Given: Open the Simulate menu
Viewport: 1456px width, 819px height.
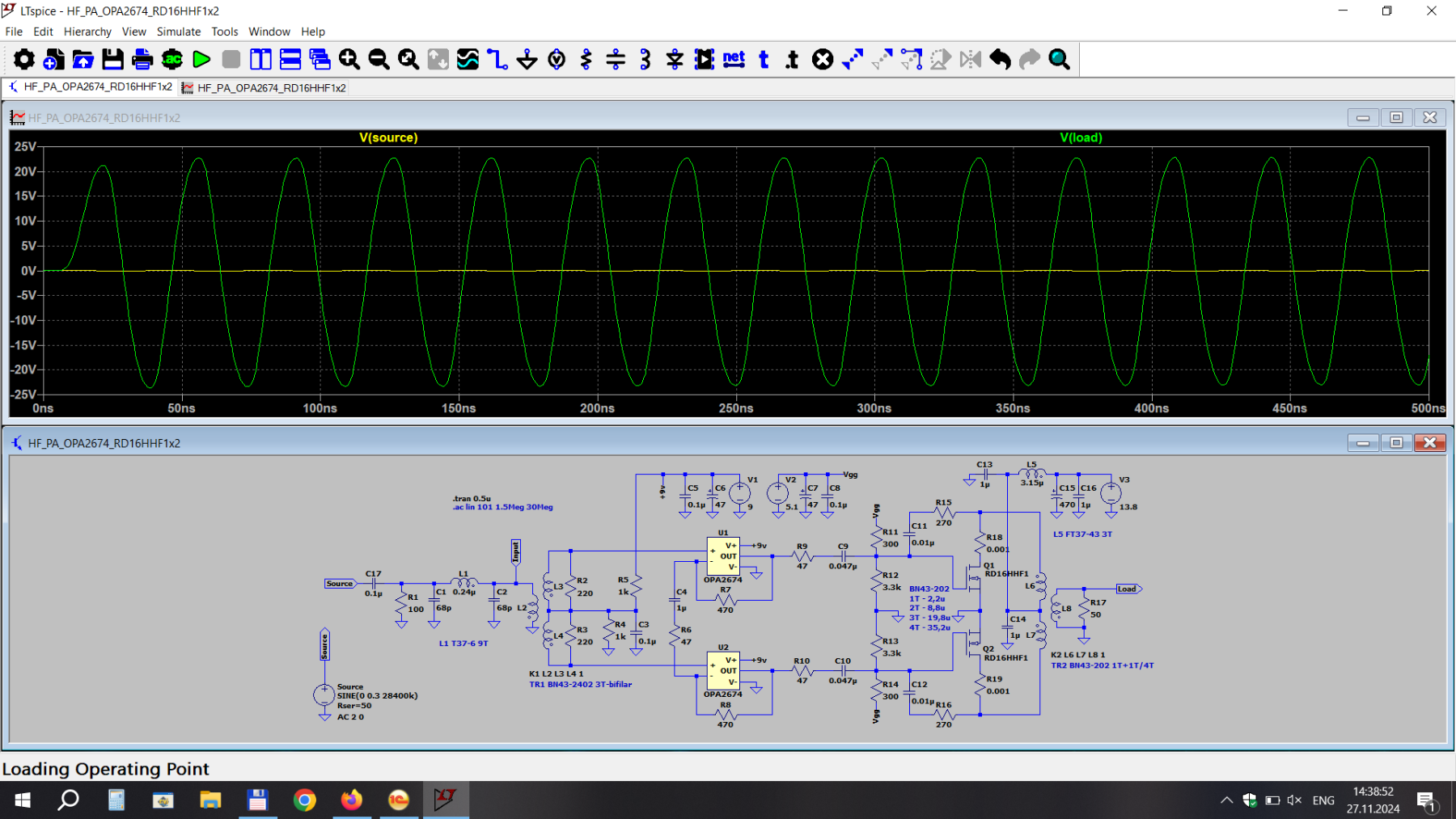Looking at the screenshot, I should [179, 32].
